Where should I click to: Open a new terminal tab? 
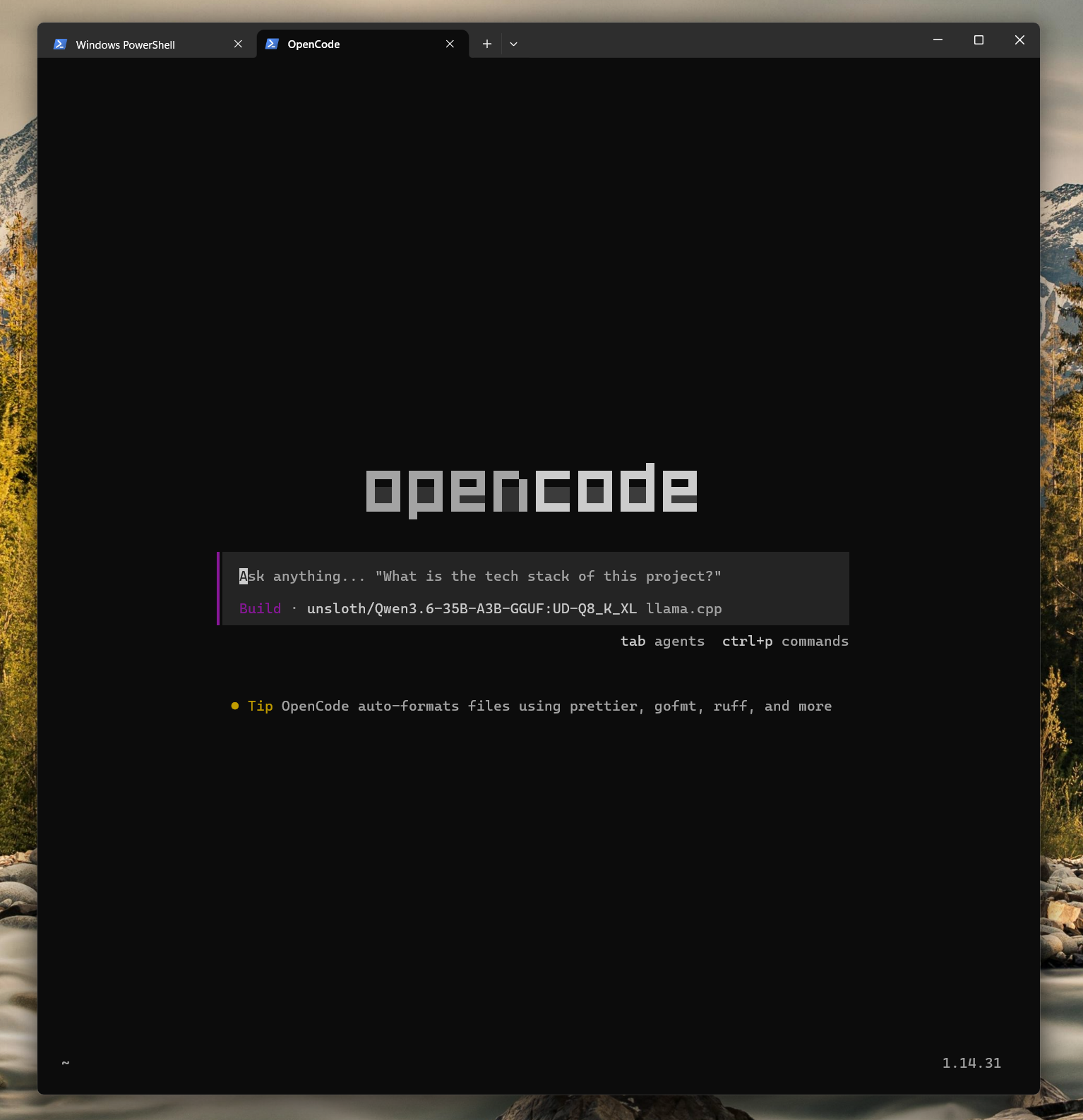486,44
